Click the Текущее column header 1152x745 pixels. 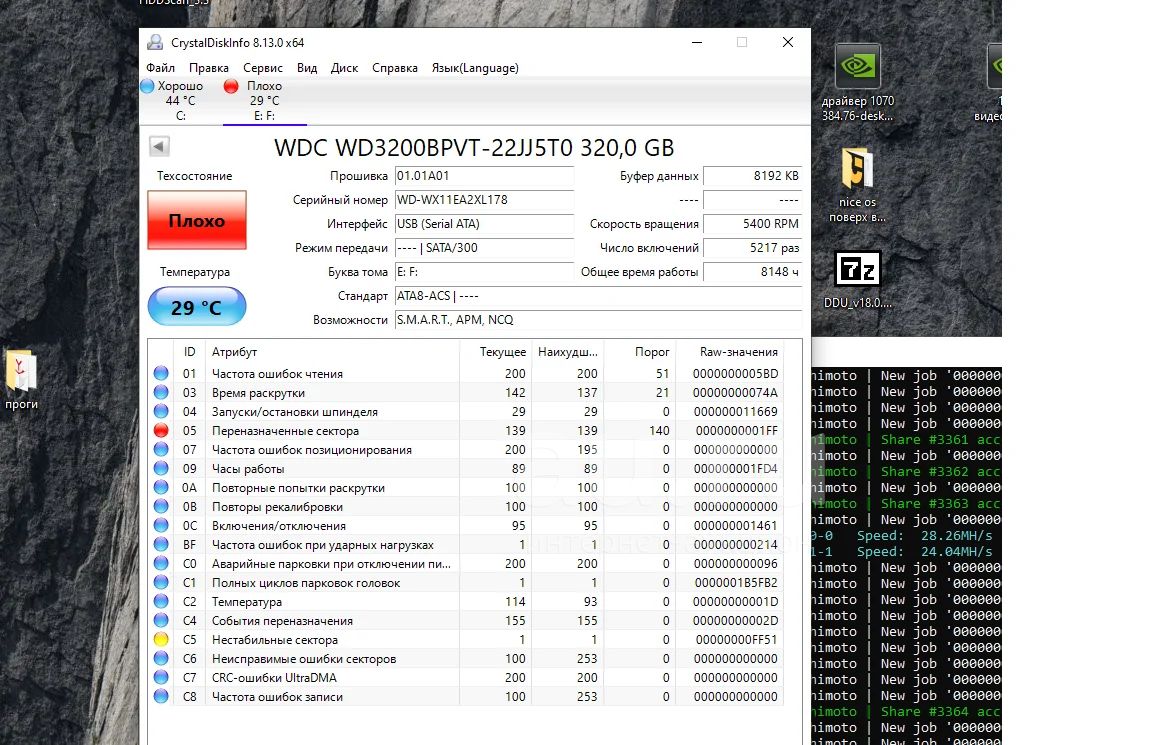[x=495, y=352]
